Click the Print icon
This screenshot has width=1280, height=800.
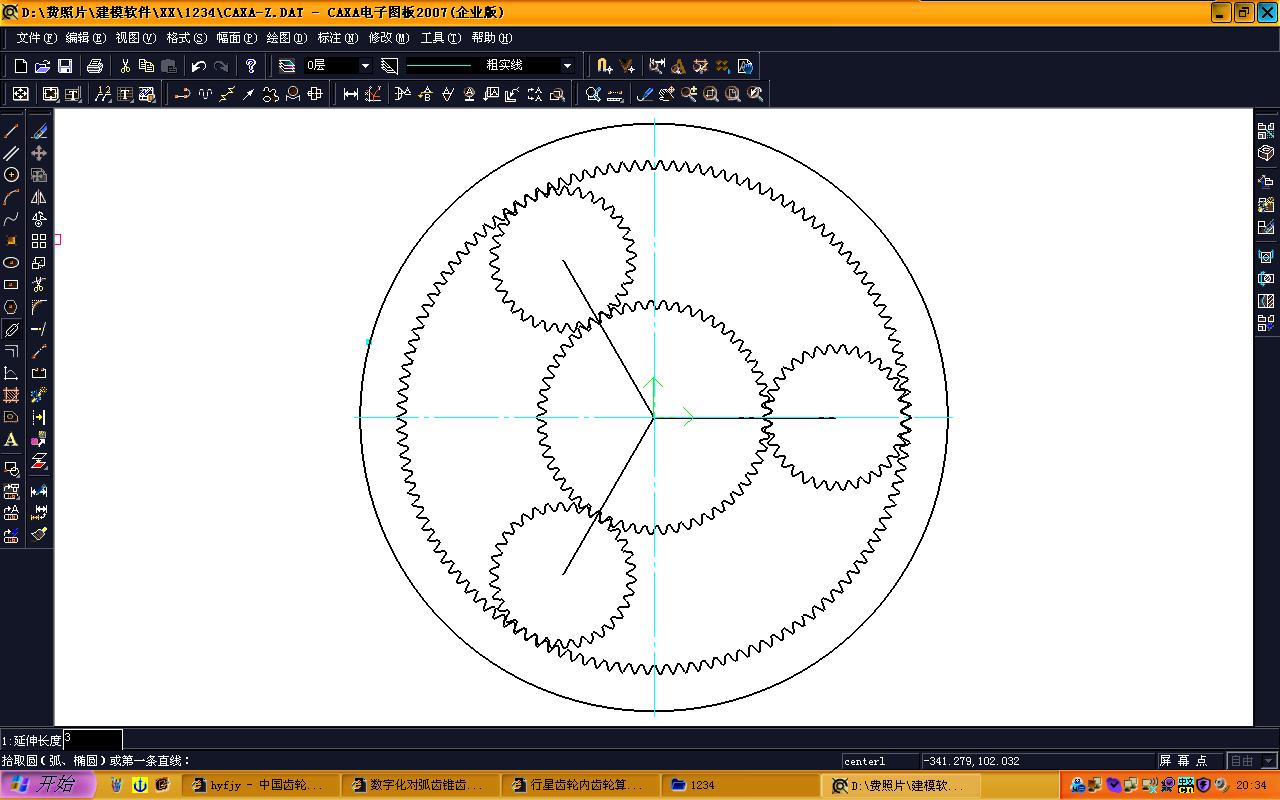tap(95, 66)
